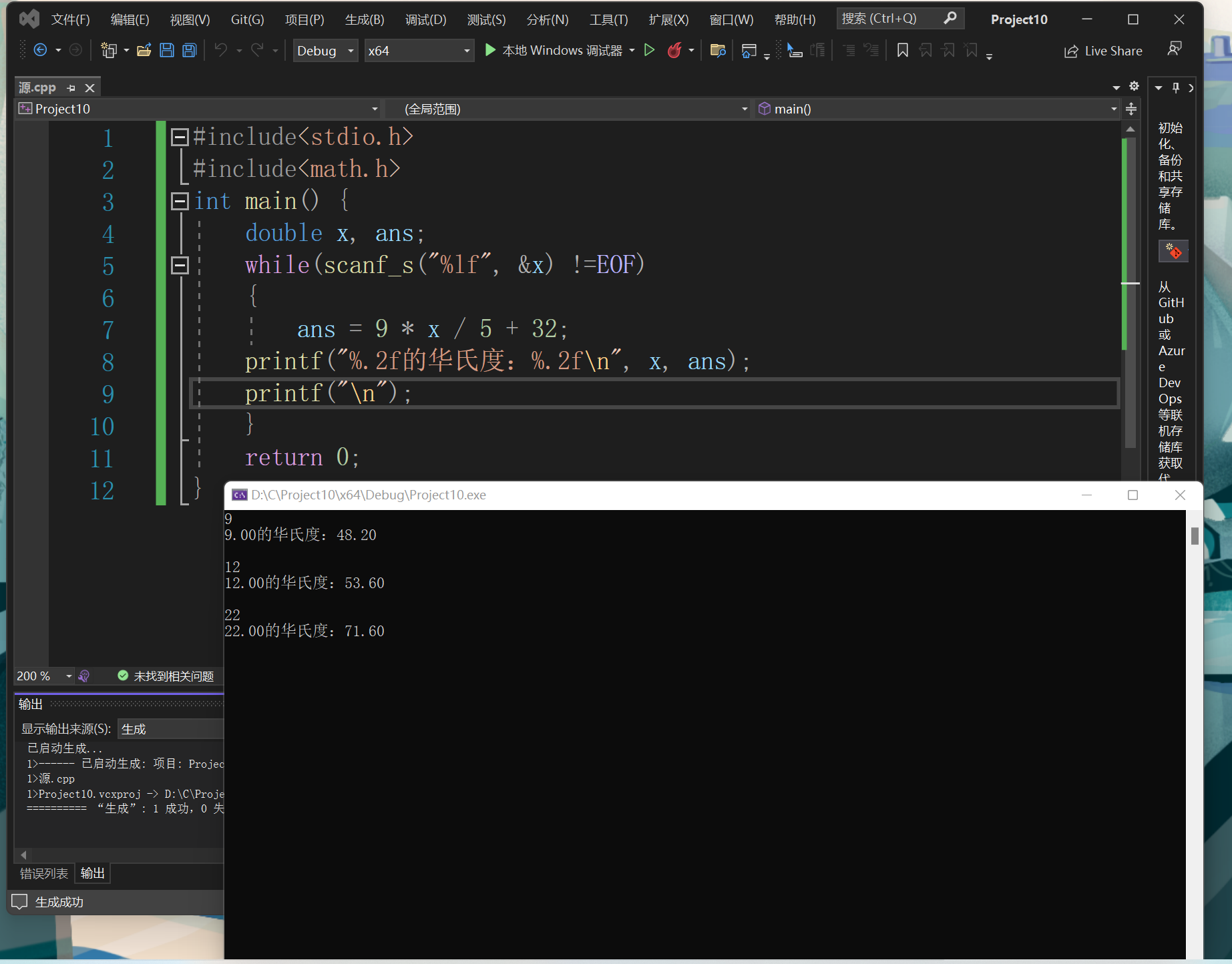Viewport: 1232px width, 964px height.
Task: Expand the 200 % zoom level dropdown
Action: coord(69,676)
